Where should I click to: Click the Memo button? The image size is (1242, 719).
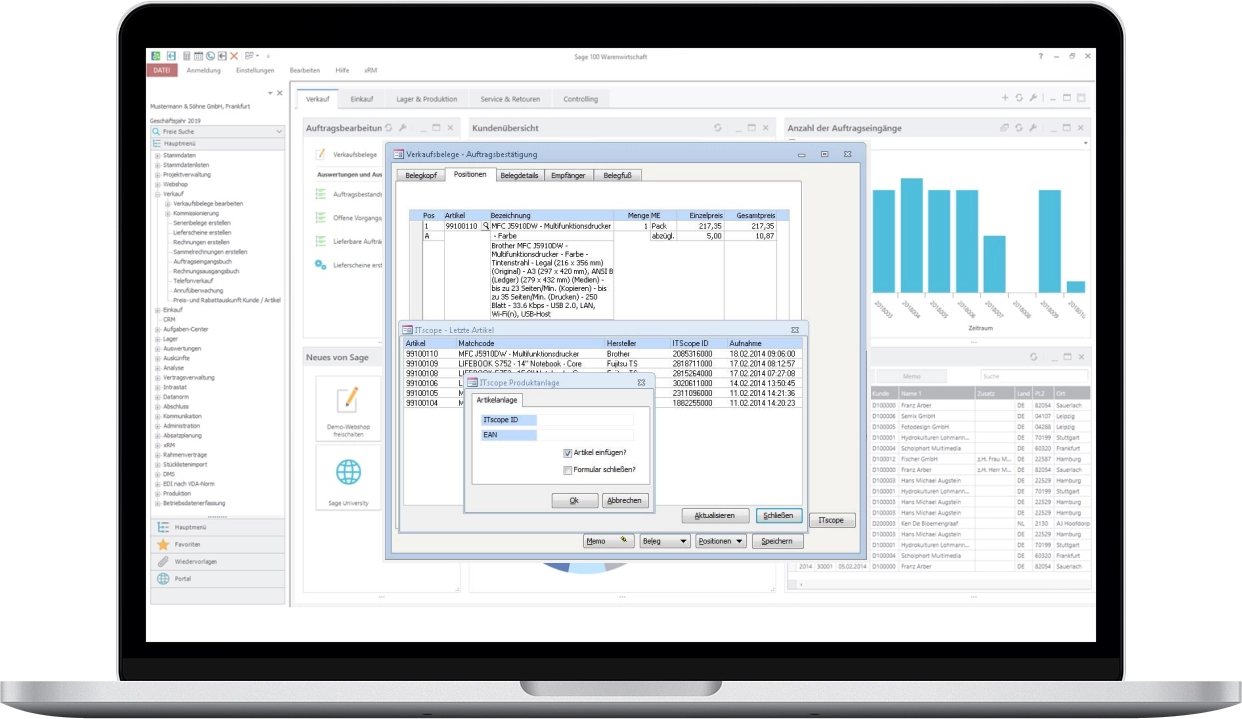pyautogui.click(x=609, y=541)
